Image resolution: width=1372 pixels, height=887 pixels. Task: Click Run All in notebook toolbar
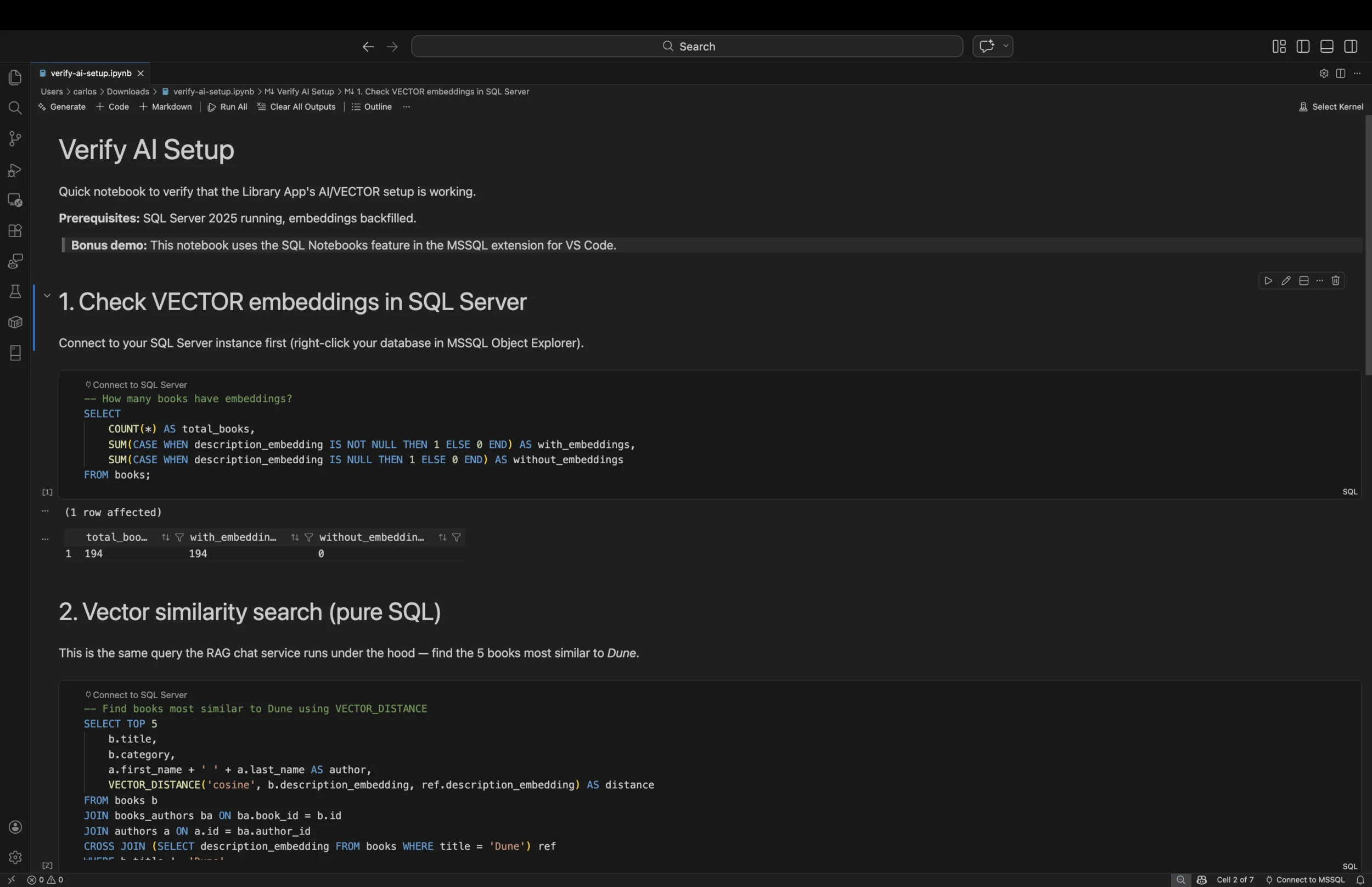[227, 107]
